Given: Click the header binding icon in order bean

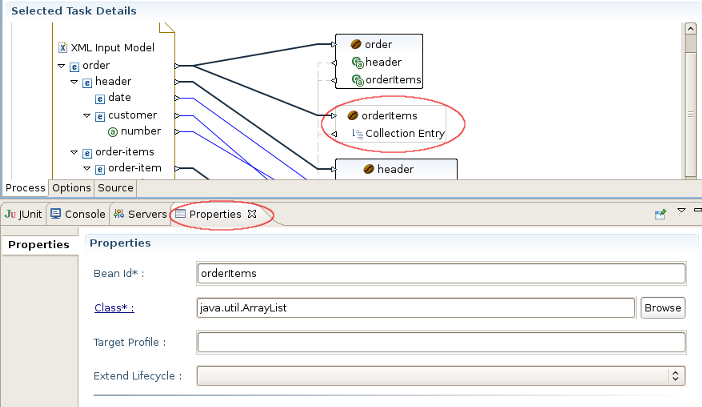Looking at the screenshot, I should click(x=357, y=63).
